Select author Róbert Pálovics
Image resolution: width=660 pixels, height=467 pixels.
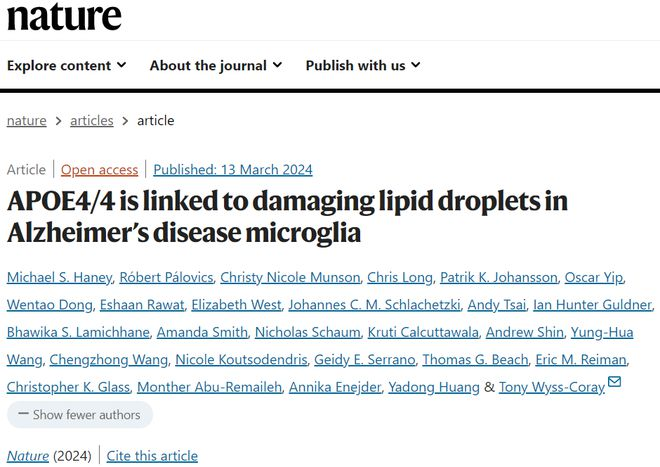click(x=168, y=277)
